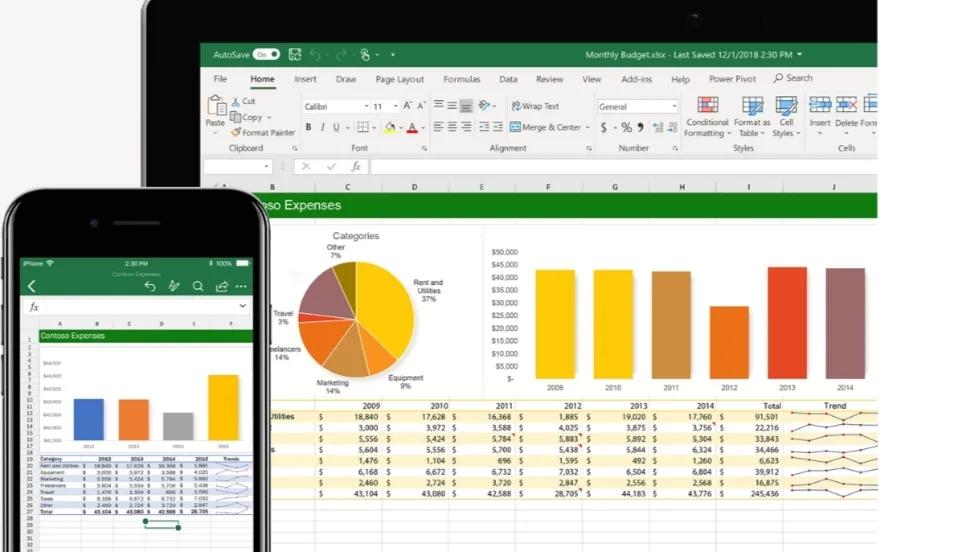
Task: Click the Wrap Text button
Action: coord(535,106)
